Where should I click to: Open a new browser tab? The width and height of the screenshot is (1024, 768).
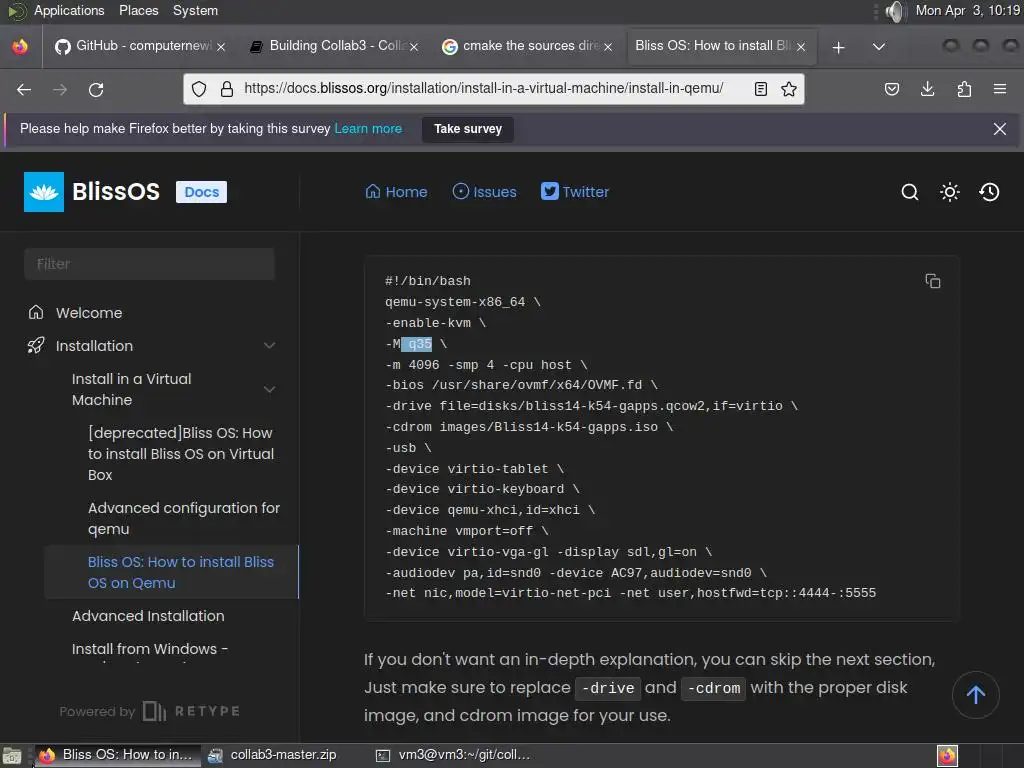pyautogui.click(x=839, y=47)
